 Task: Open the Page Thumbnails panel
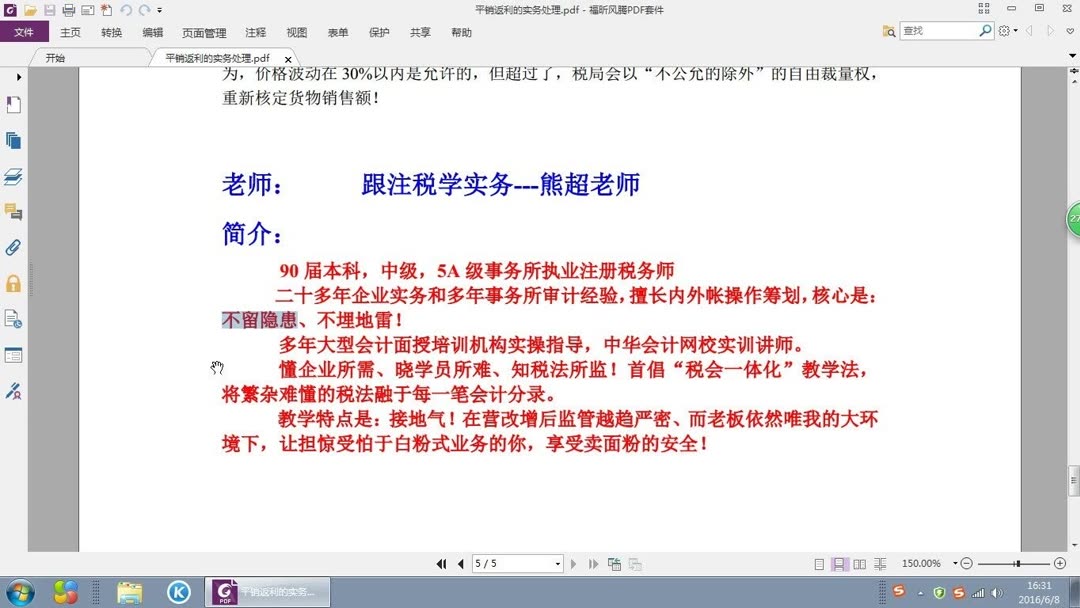point(13,140)
